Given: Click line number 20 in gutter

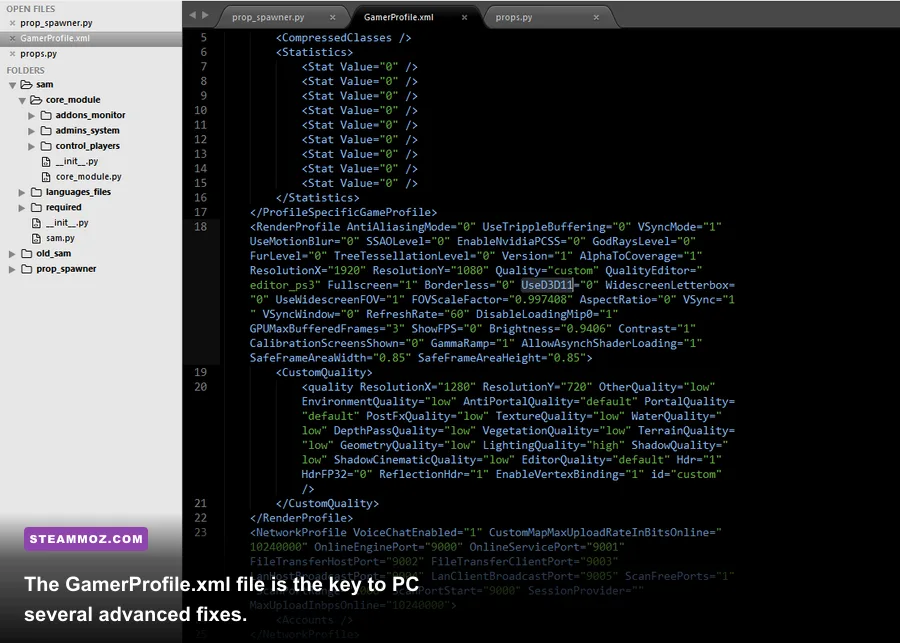Looking at the screenshot, I should [200, 387].
